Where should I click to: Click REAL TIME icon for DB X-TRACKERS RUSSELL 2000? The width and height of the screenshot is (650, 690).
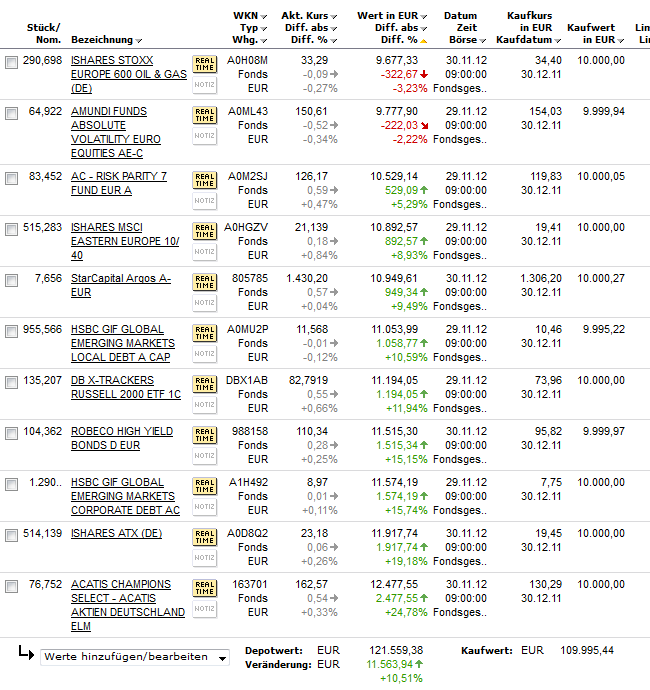tap(205, 384)
